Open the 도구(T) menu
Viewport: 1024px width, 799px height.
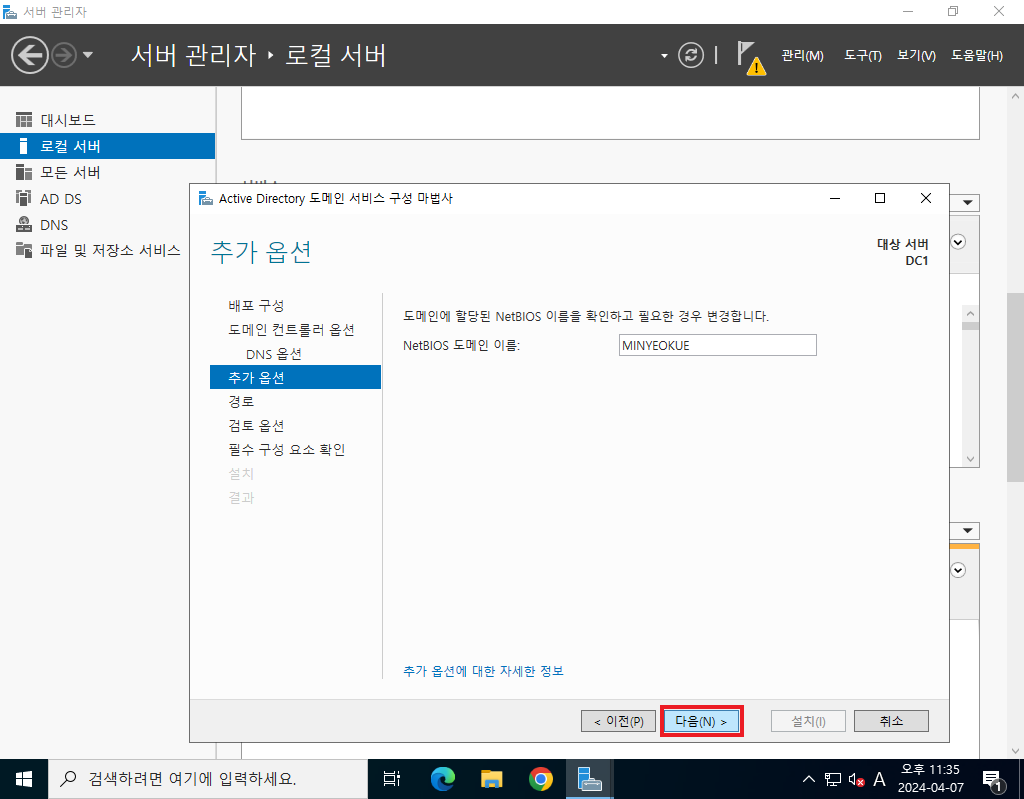[x=862, y=56]
